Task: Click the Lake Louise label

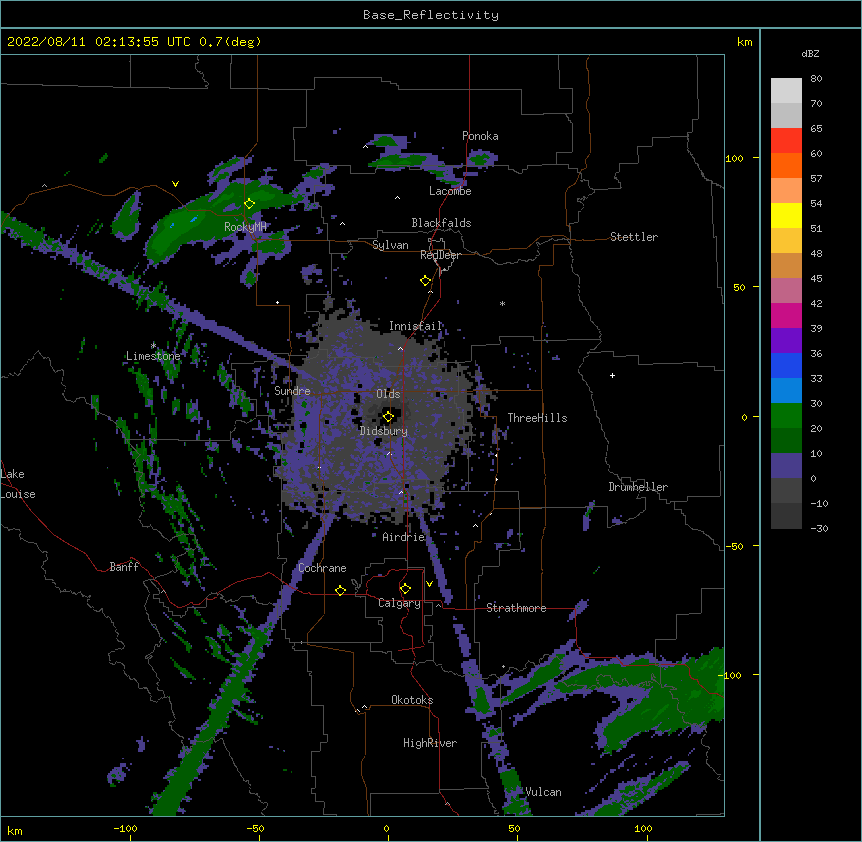Action: click(x=18, y=484)
